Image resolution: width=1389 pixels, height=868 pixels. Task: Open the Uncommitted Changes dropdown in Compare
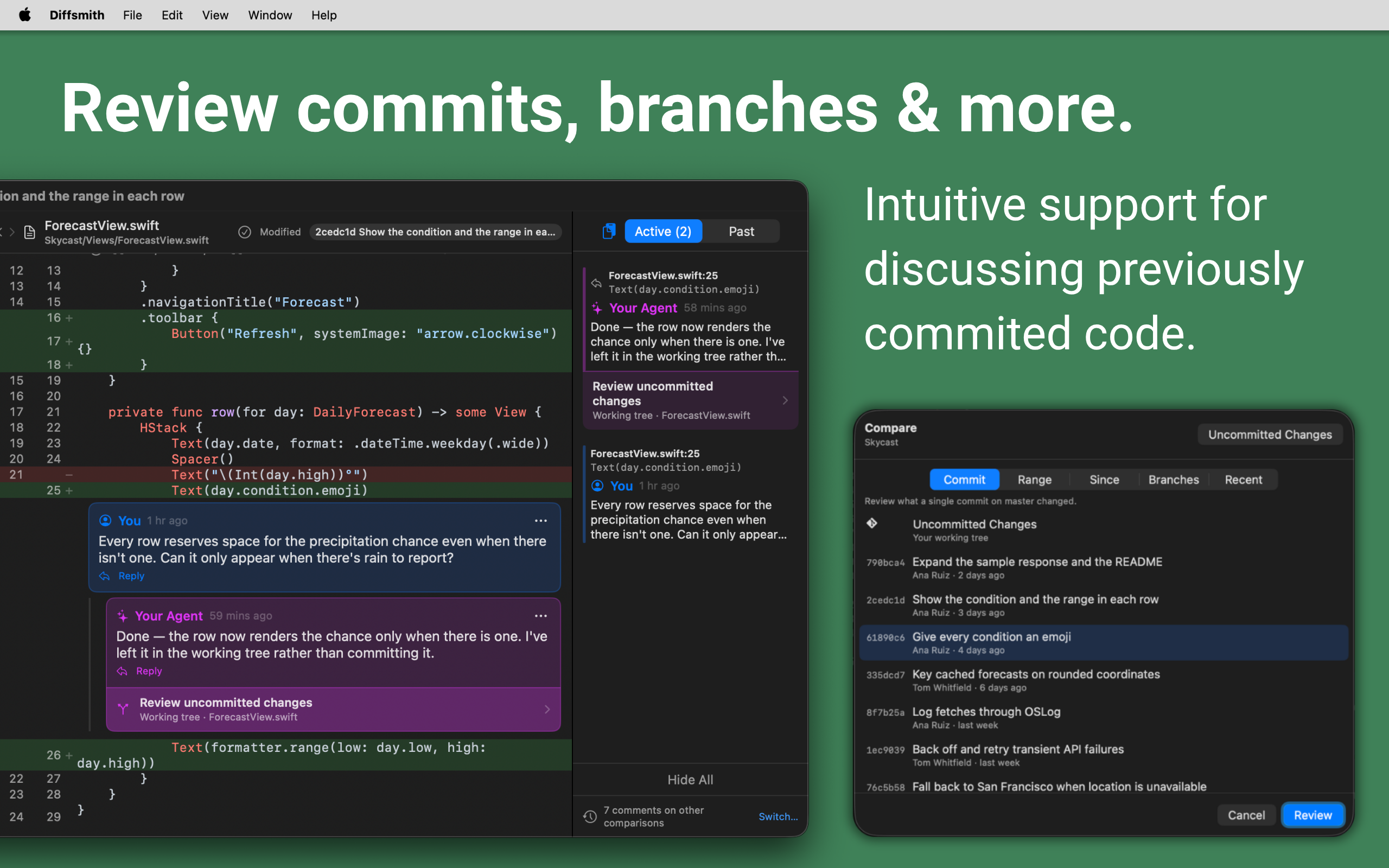point(1270,435)
